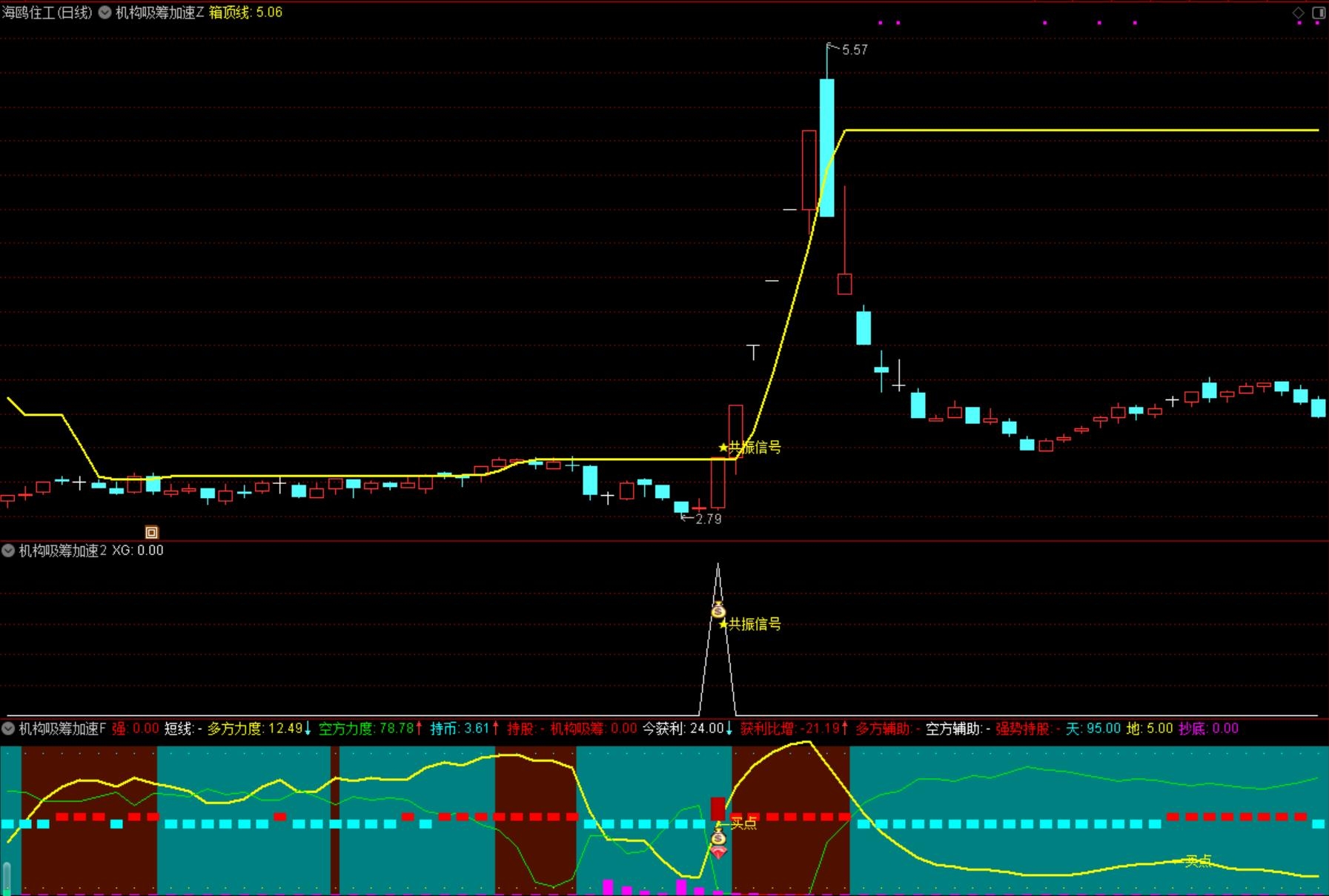The image size is (1329, 896).
Task: Click the 空方辅助 readout
Action: point(958,729)
